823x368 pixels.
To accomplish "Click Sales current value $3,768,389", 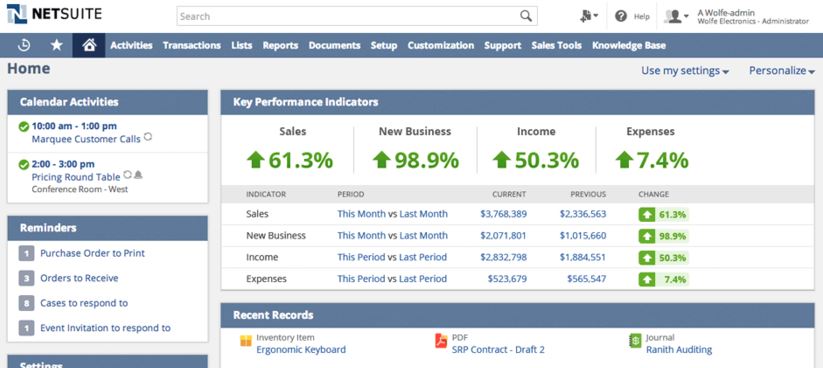I will tap(503, 214).
